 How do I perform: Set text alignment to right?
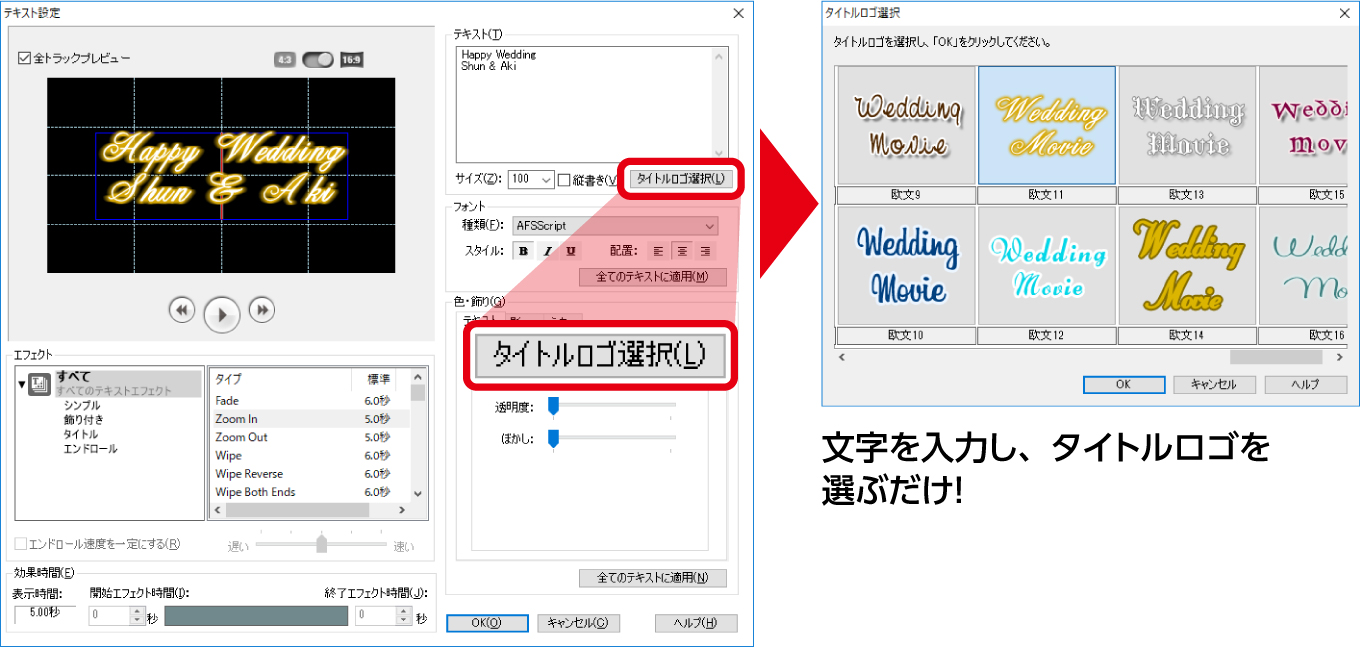tap(704, 251)
